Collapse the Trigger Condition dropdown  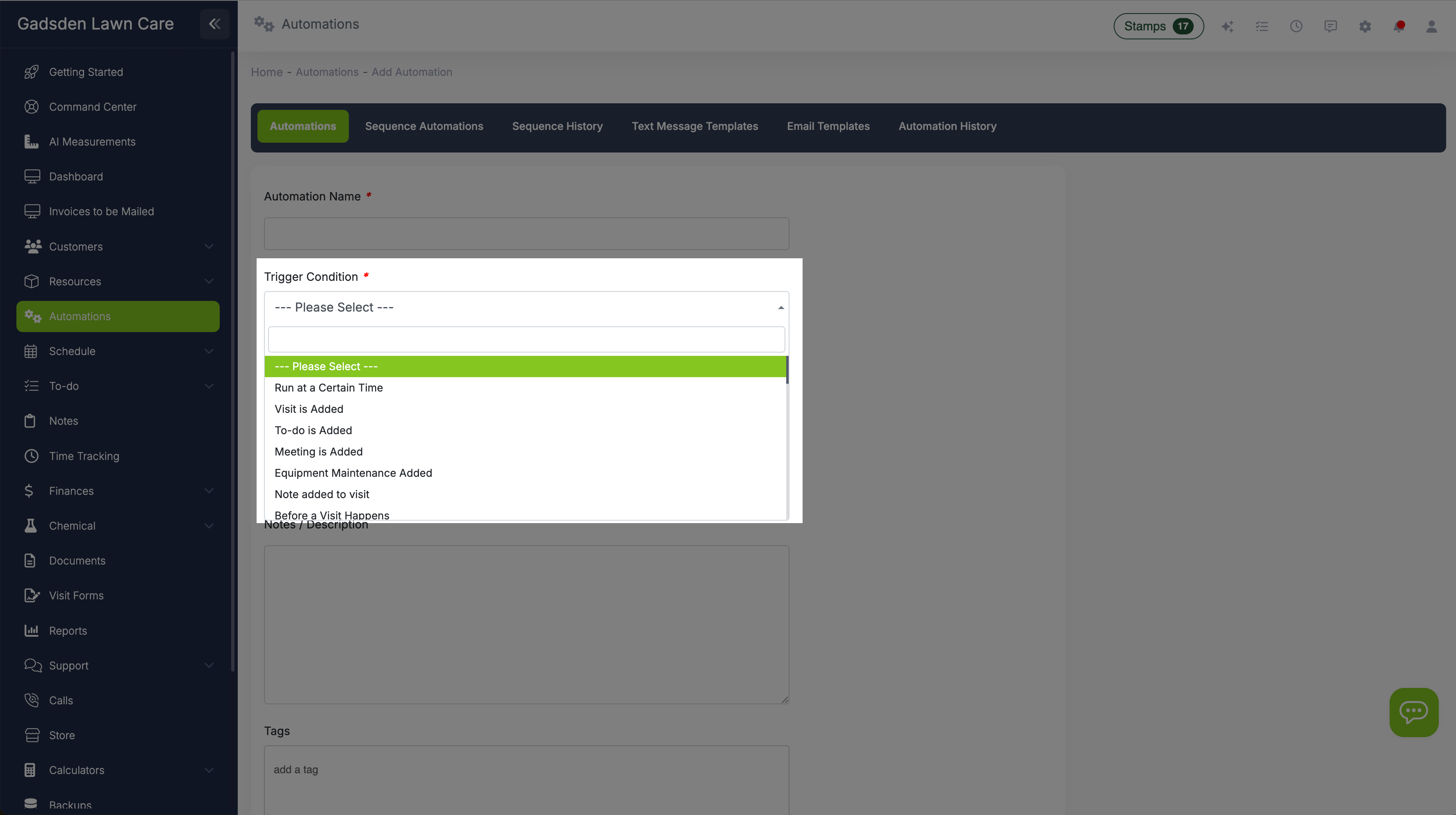(780, 307)
